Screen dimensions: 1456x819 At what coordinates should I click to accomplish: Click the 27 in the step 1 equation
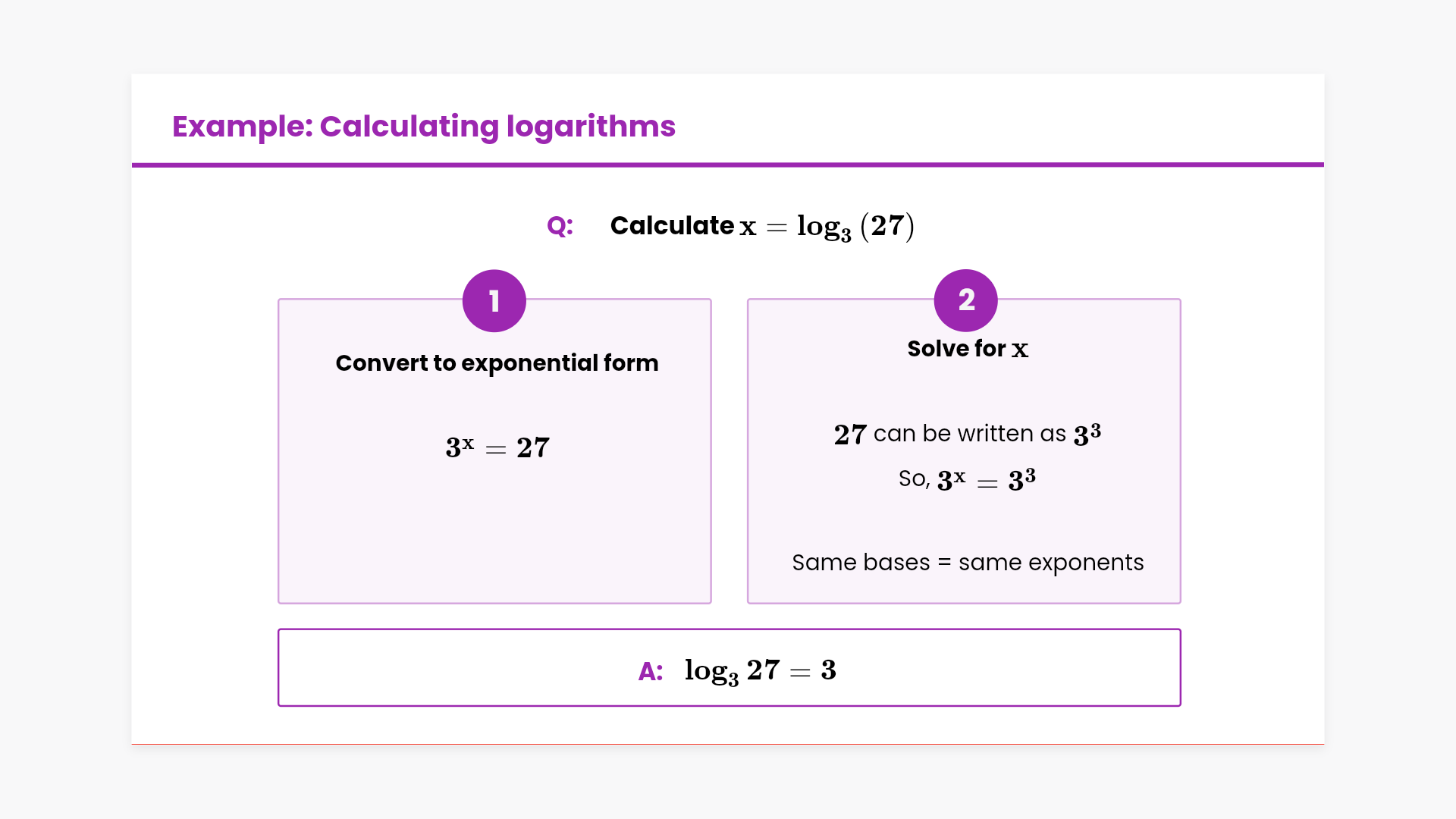click(x=533, y=448)
